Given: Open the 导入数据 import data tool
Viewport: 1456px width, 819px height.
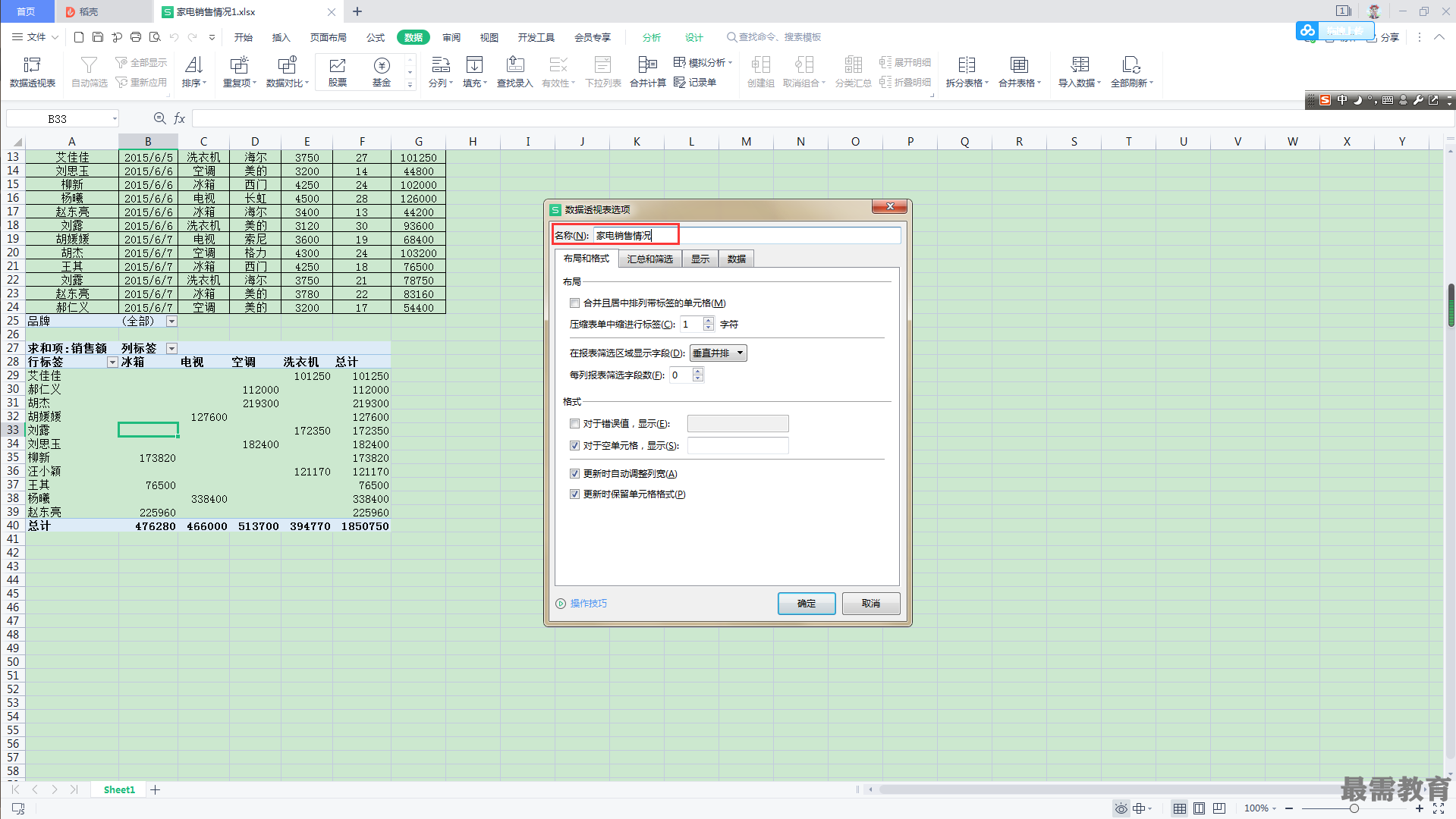Looking at the screenshot, I should [1080, 72].
